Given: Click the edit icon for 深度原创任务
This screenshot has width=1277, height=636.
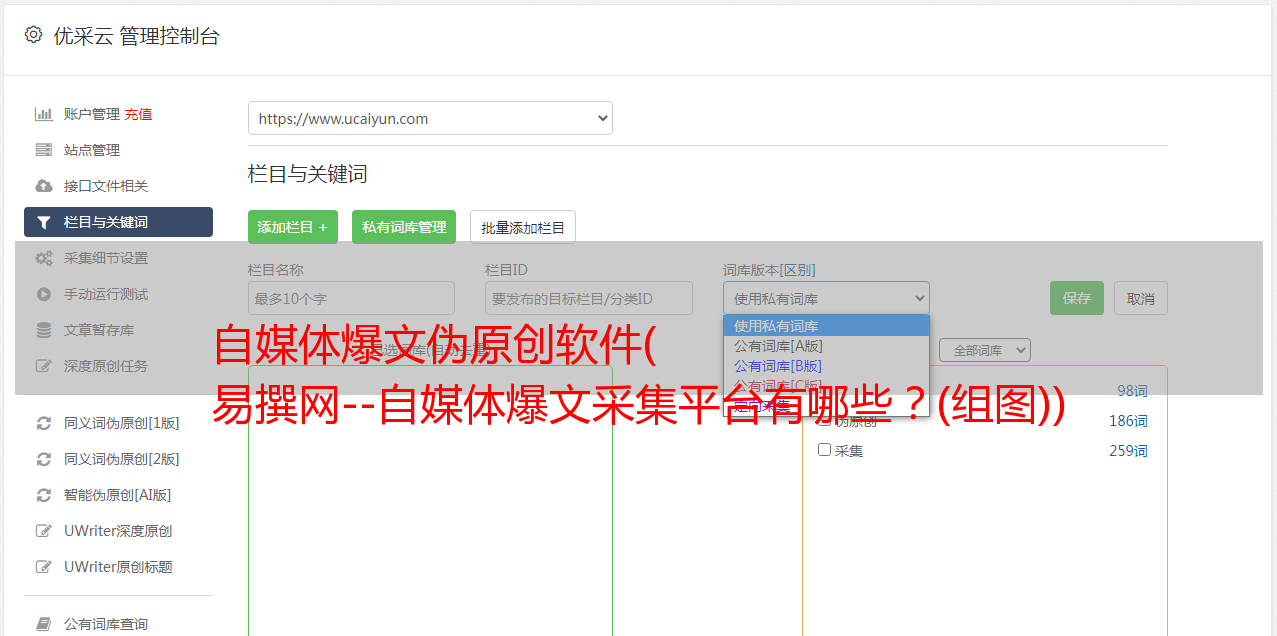Looking at the screenshot, I should click(x=44, y=366).
